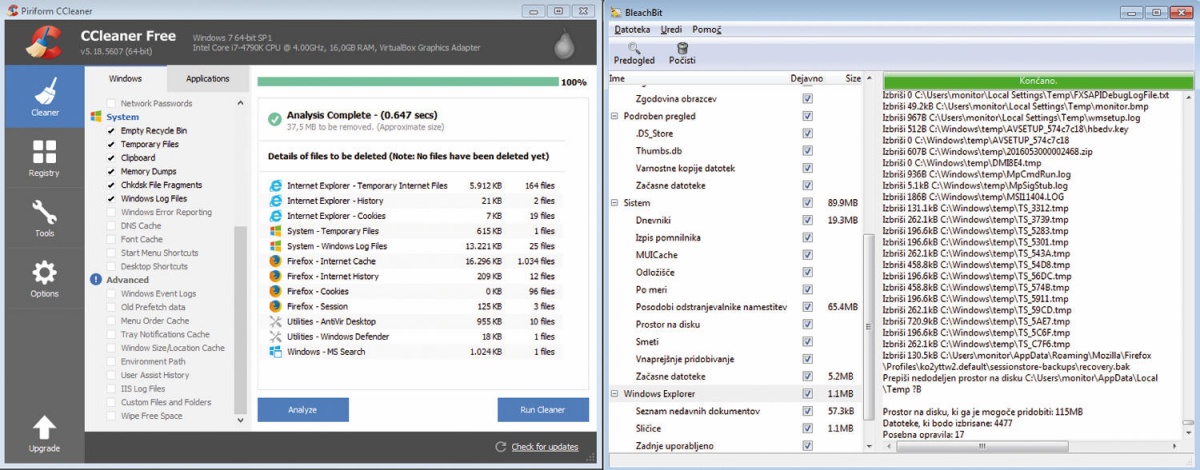Viewport: 1200px width, 470px height.
Task: Click the Piriform pear icon in header
Action: 566,44
